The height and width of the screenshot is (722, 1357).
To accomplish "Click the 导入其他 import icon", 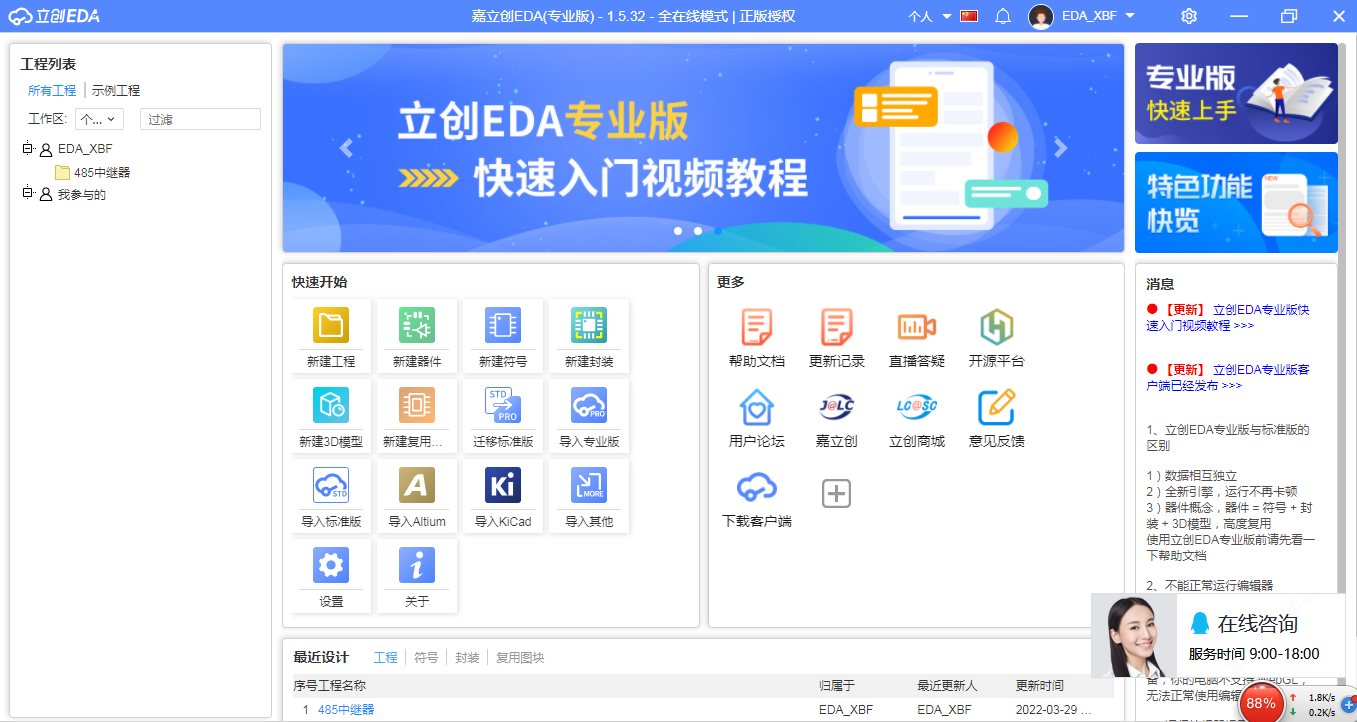I will tap(589, 486).
